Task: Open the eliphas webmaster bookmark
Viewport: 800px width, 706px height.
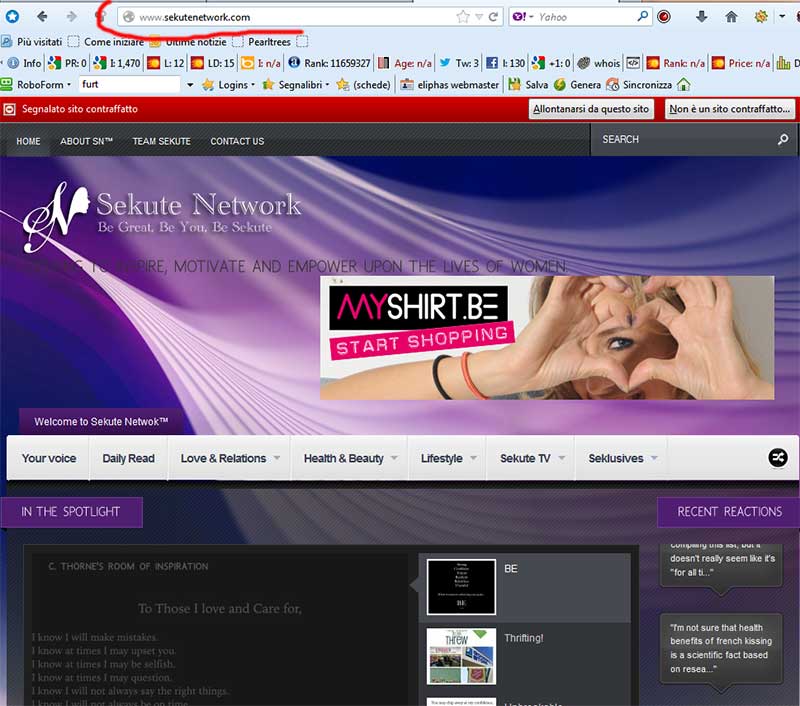Action: coord(449,85)
